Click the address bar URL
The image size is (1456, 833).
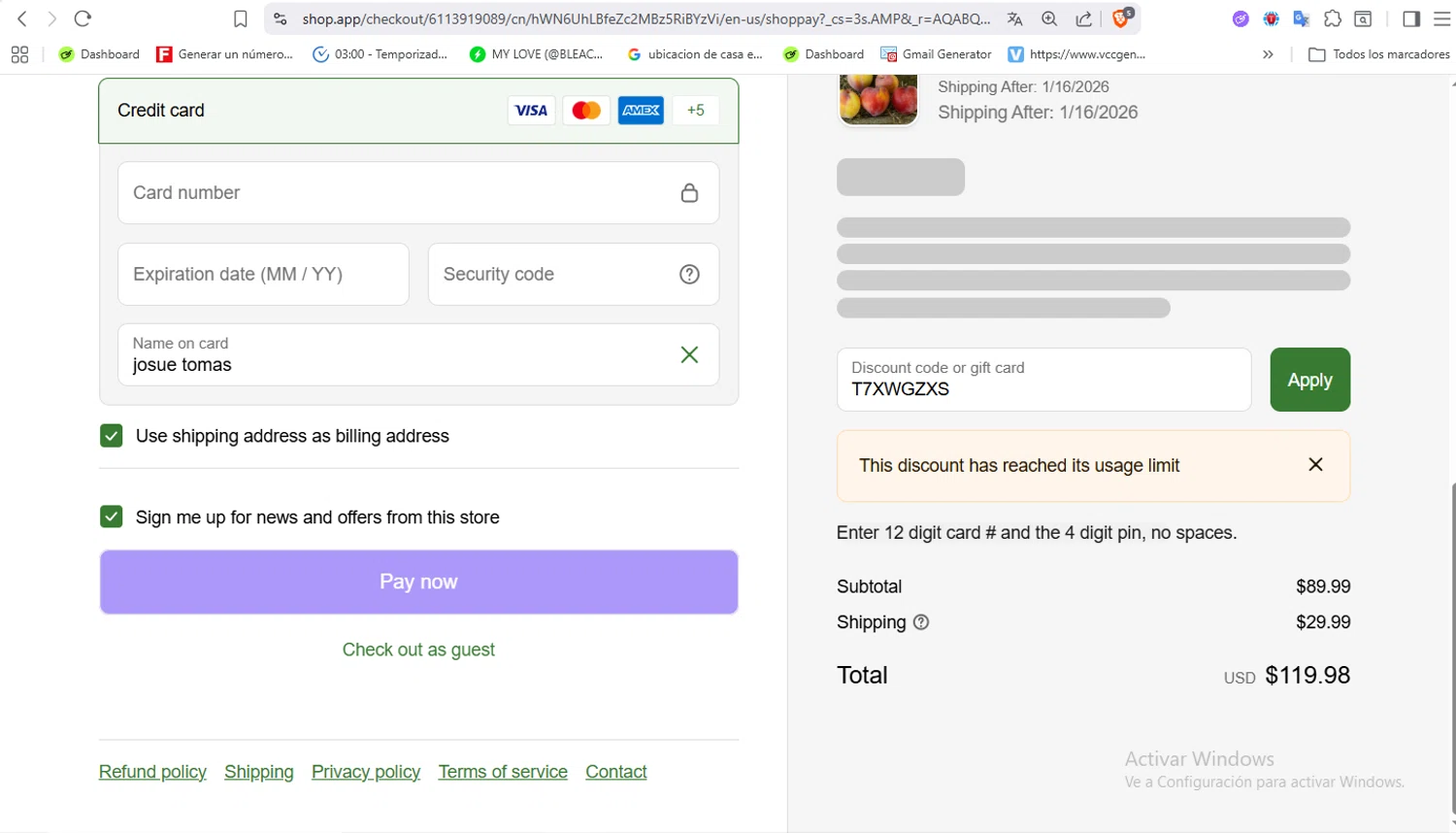click(x=645, y=18)
